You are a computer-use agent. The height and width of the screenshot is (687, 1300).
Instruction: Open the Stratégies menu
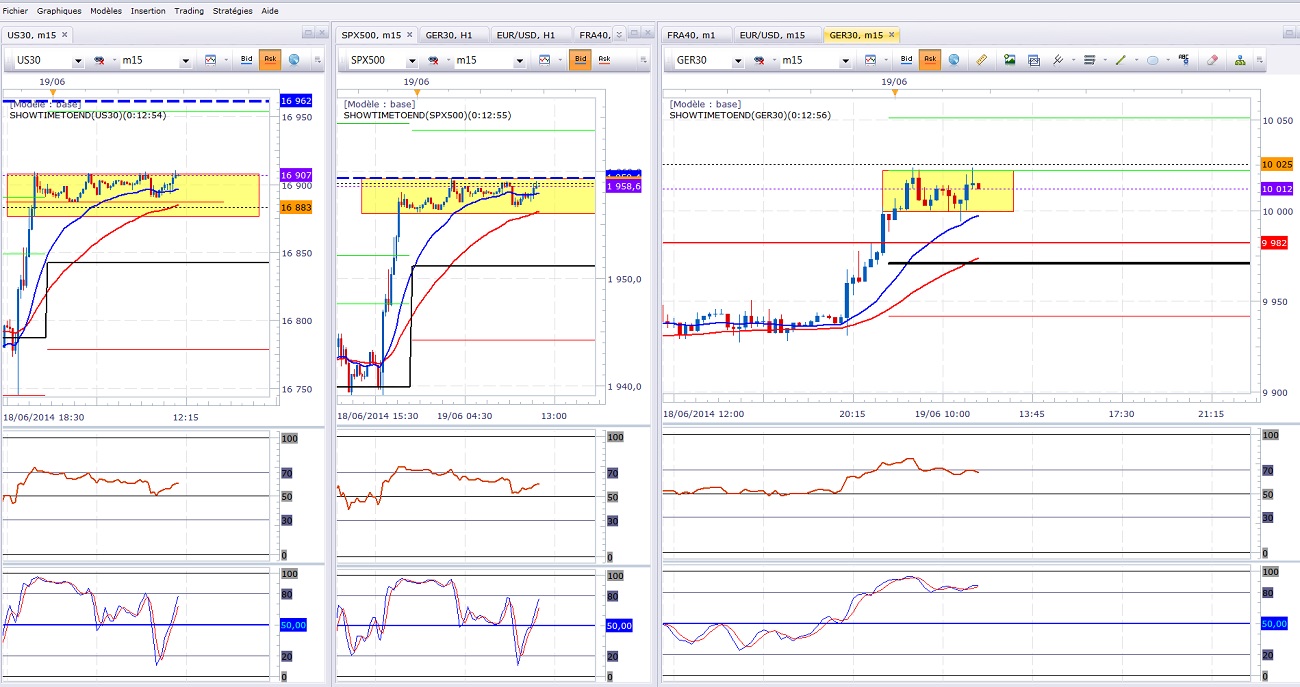click(232, 11)
